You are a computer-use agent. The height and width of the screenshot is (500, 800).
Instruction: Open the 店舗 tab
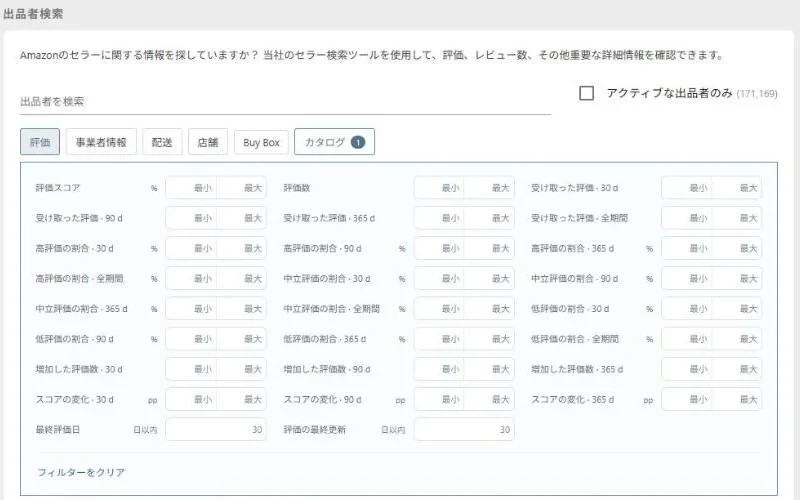point(208,142)
